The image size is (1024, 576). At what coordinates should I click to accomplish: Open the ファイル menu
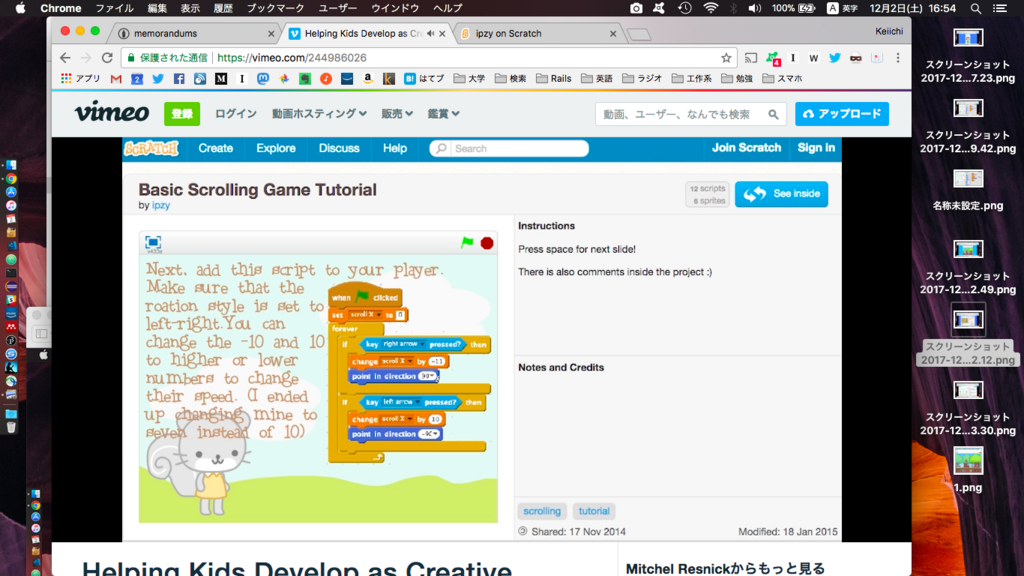[x=114, y=8]
